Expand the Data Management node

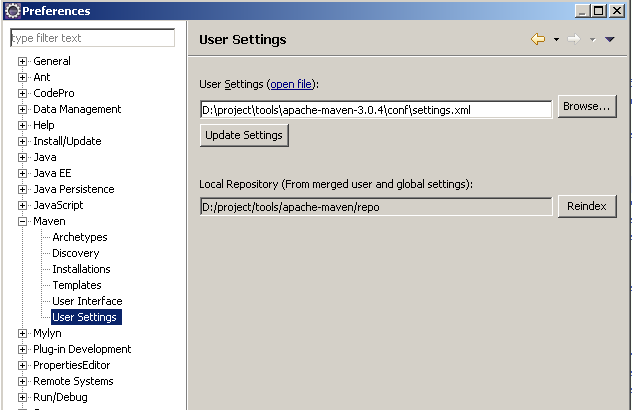coord(23,109)
